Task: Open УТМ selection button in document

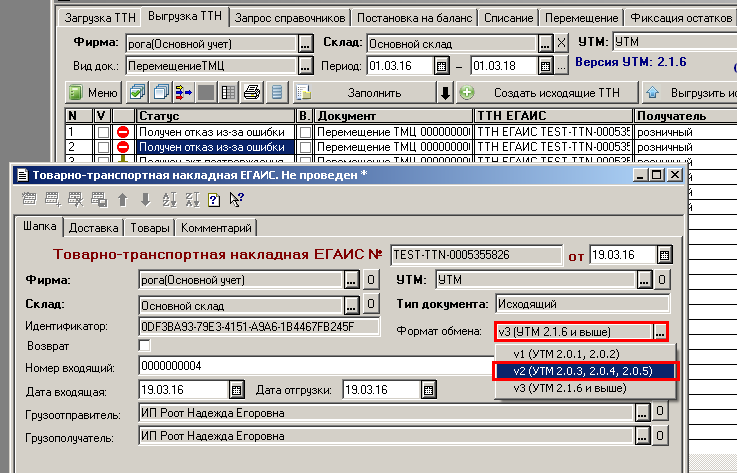Action: (644, 280)
